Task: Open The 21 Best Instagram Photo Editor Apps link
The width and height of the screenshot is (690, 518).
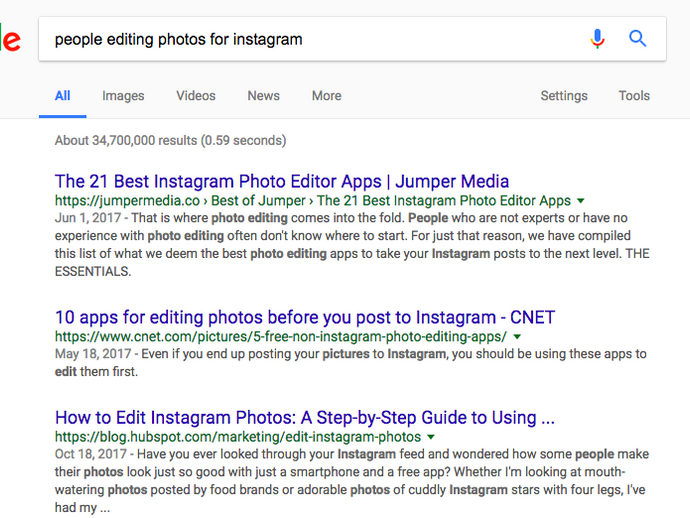Action: (282, 182)
